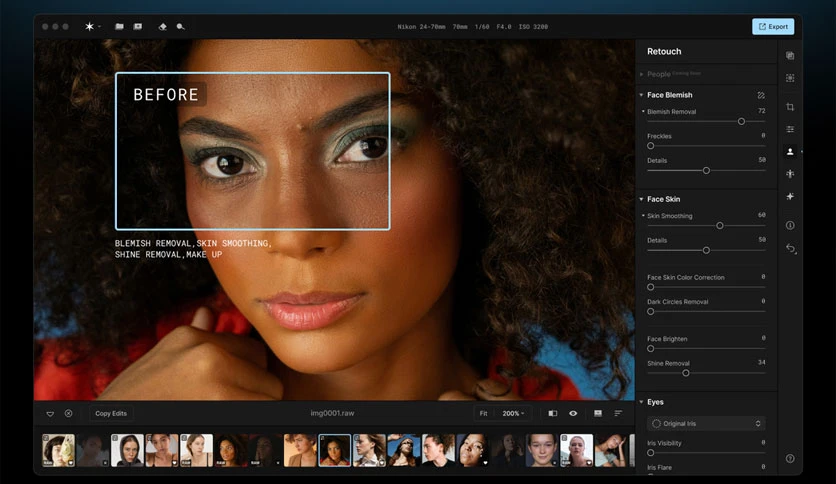Click the brush icon beside Face Blemish
Viewport: 836px width, 484px height.
[x=761, y=95]
